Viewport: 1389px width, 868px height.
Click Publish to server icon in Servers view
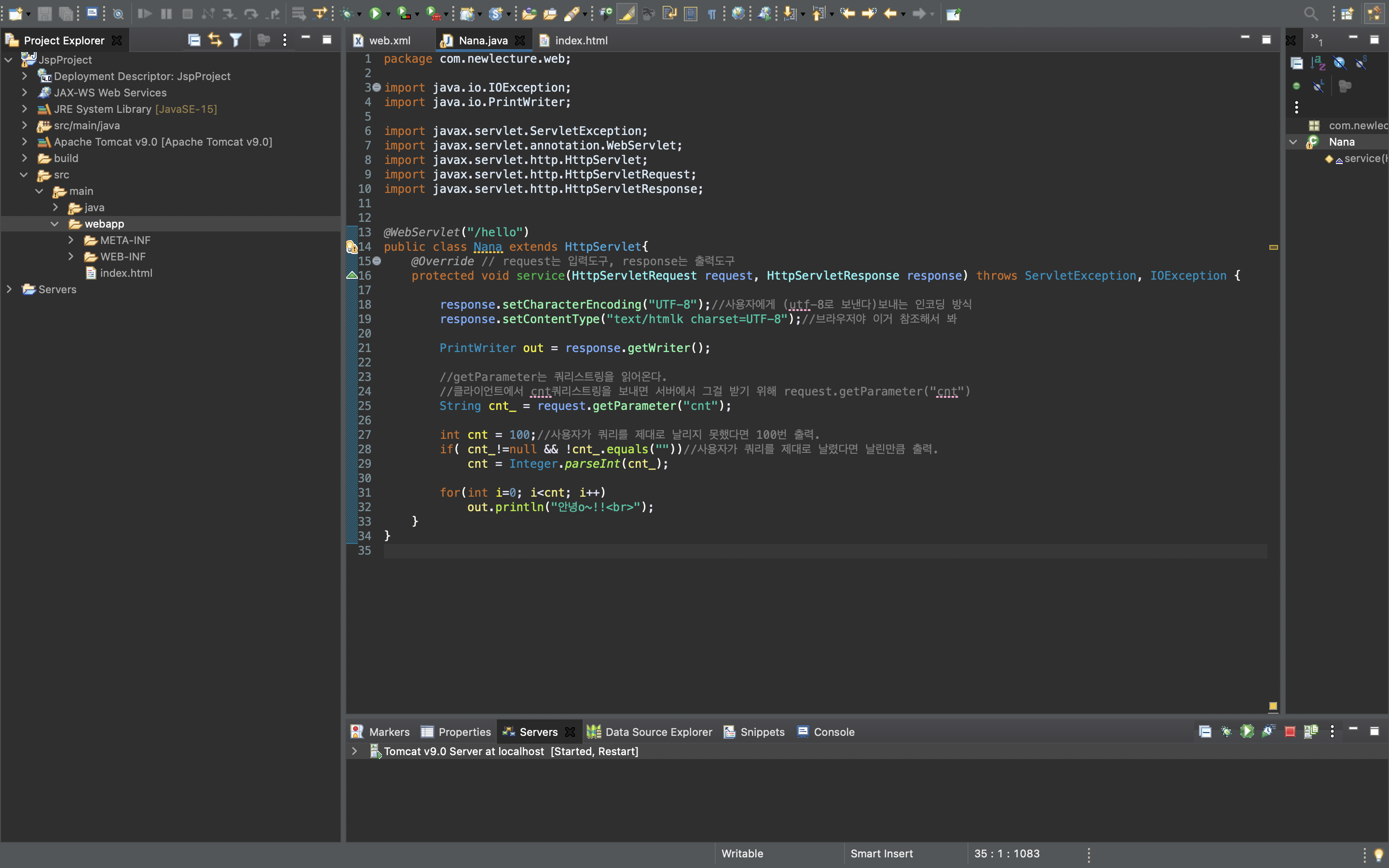coord(1311,732)
